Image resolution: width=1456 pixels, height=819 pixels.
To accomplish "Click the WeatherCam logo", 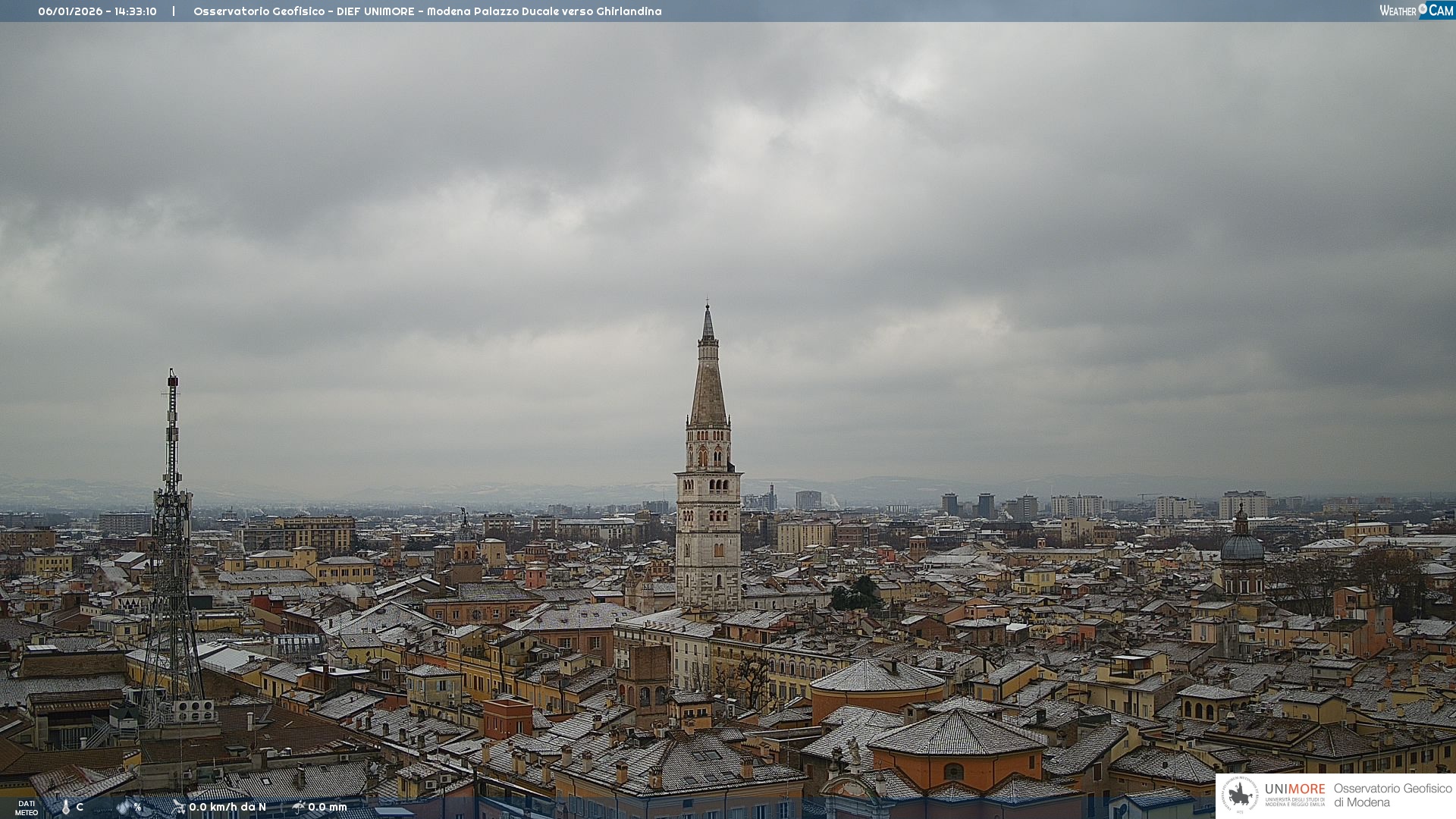I will pos(1416,11).
